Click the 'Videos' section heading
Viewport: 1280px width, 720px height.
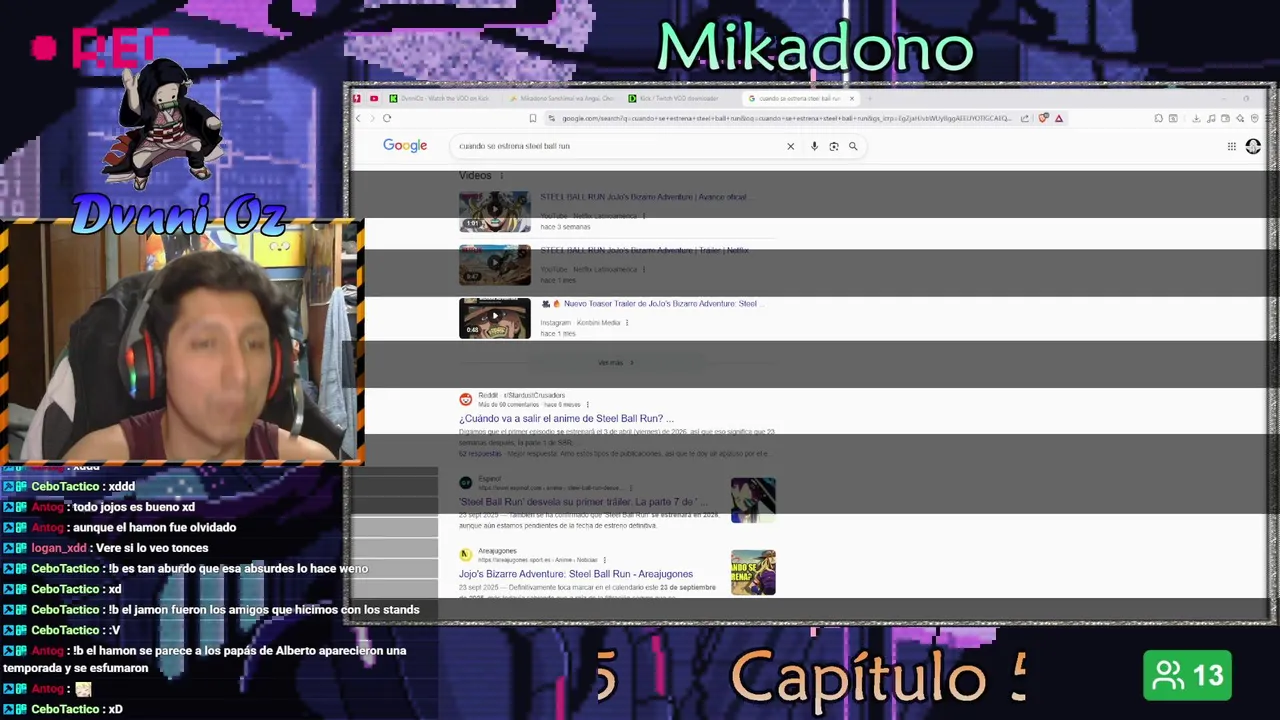pyautogui.click(x=475, y=176)
